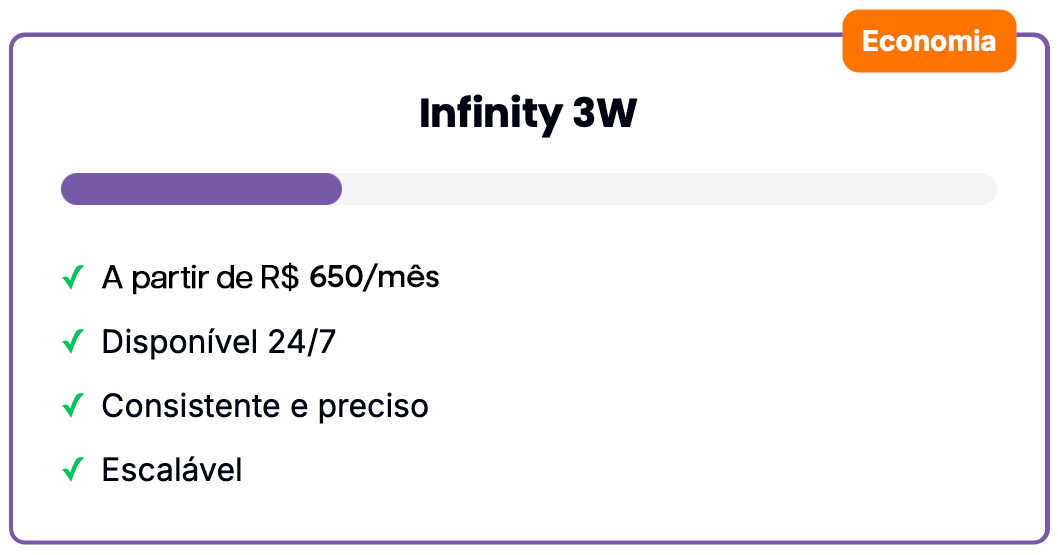Click the "24/7" availability text
This screenshot has width=1058, height=555.
[302, 342]
